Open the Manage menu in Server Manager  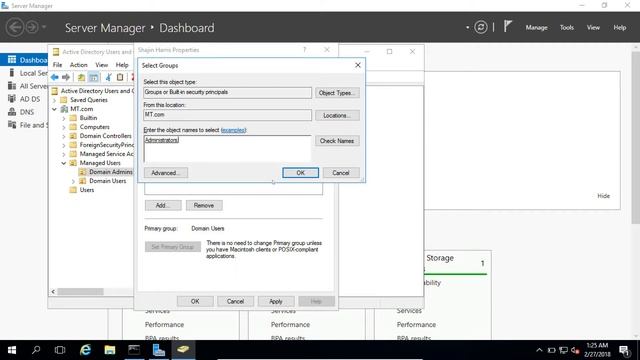click(x=536, y=27)
